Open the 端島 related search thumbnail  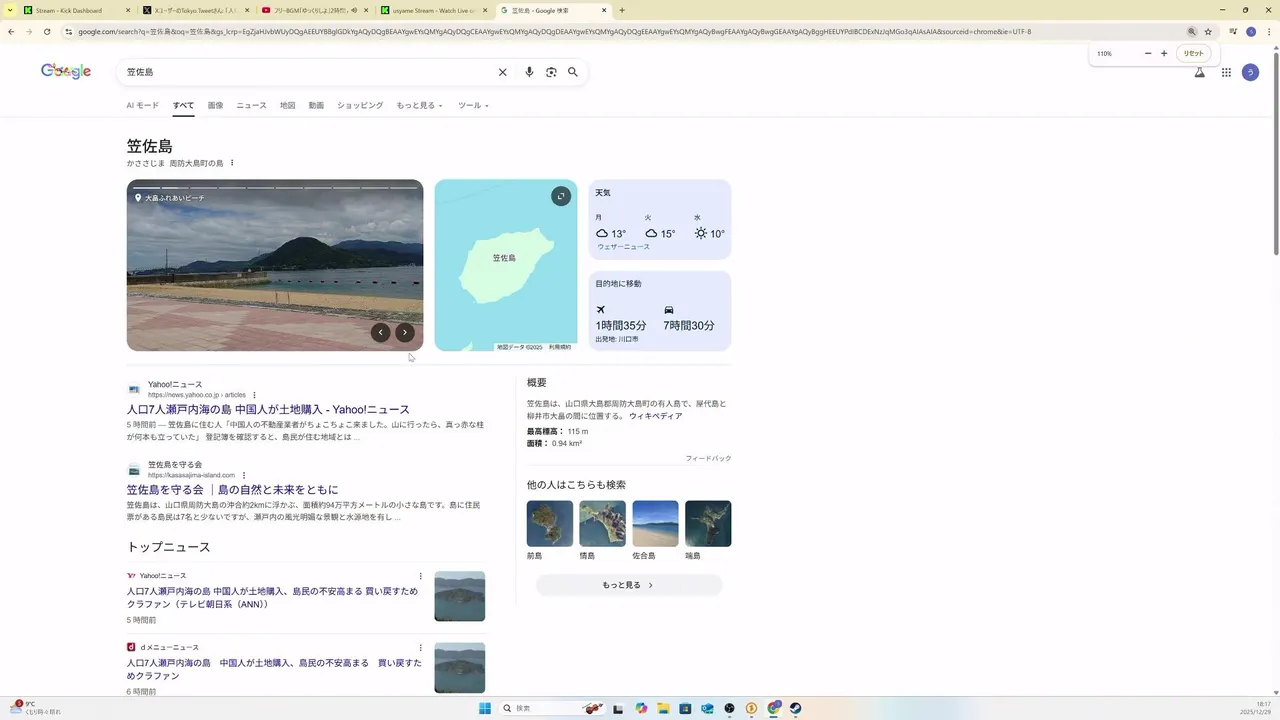coord(708,524)
